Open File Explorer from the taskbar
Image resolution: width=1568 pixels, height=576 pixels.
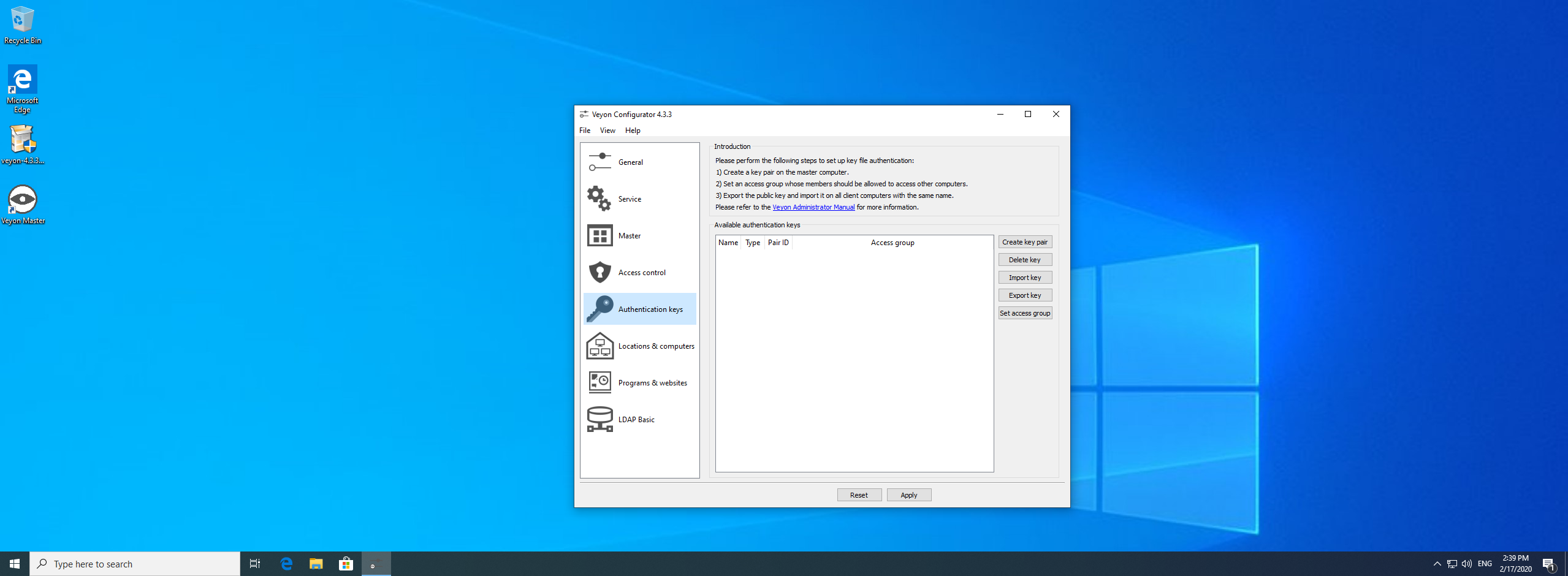coord(316,564)
